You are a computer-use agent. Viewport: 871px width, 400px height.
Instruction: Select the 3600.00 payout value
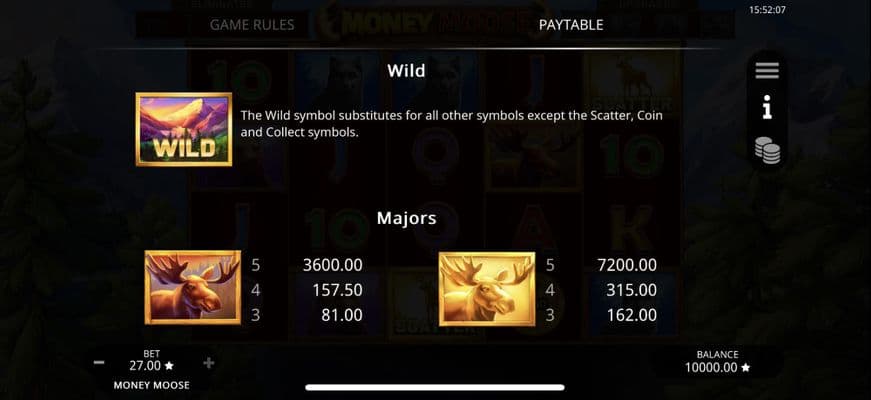coord(333,265)
